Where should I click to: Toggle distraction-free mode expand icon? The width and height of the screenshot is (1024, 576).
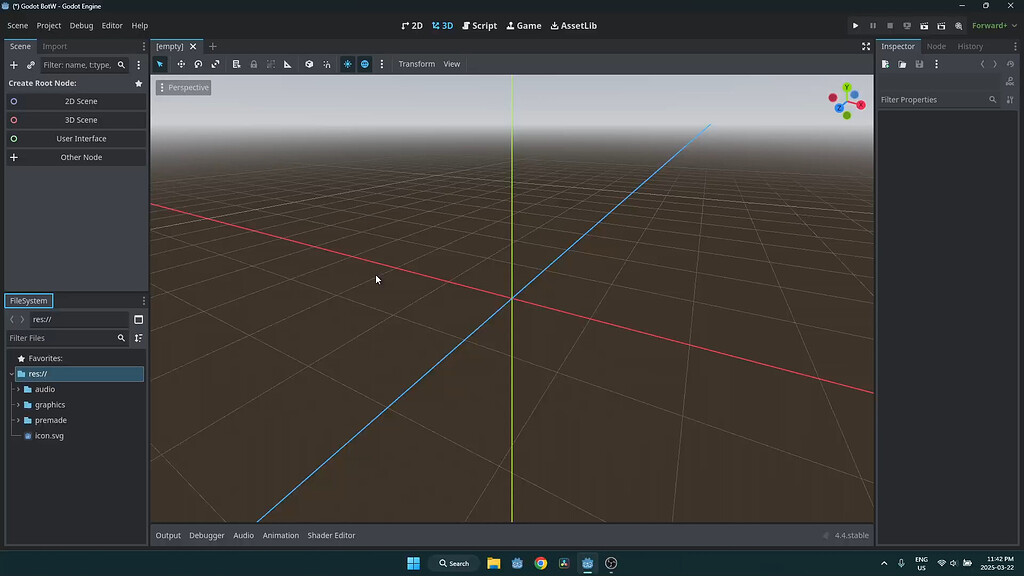click(x=866, y=46)
